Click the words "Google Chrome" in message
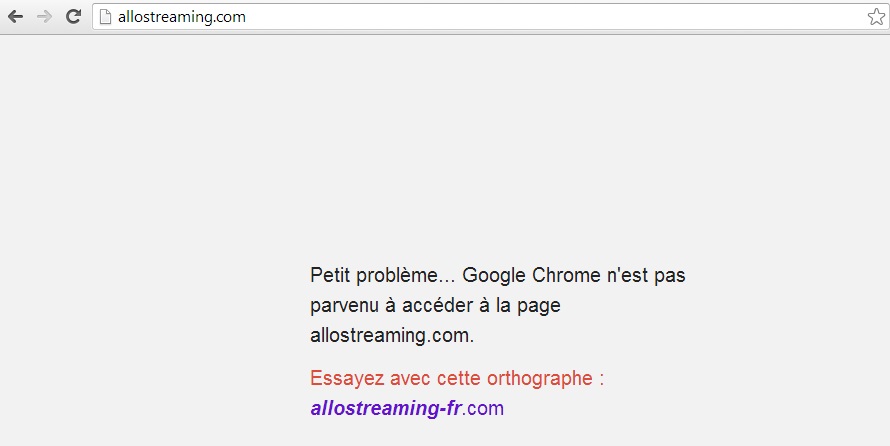890x446 pixels. (529, 275)
